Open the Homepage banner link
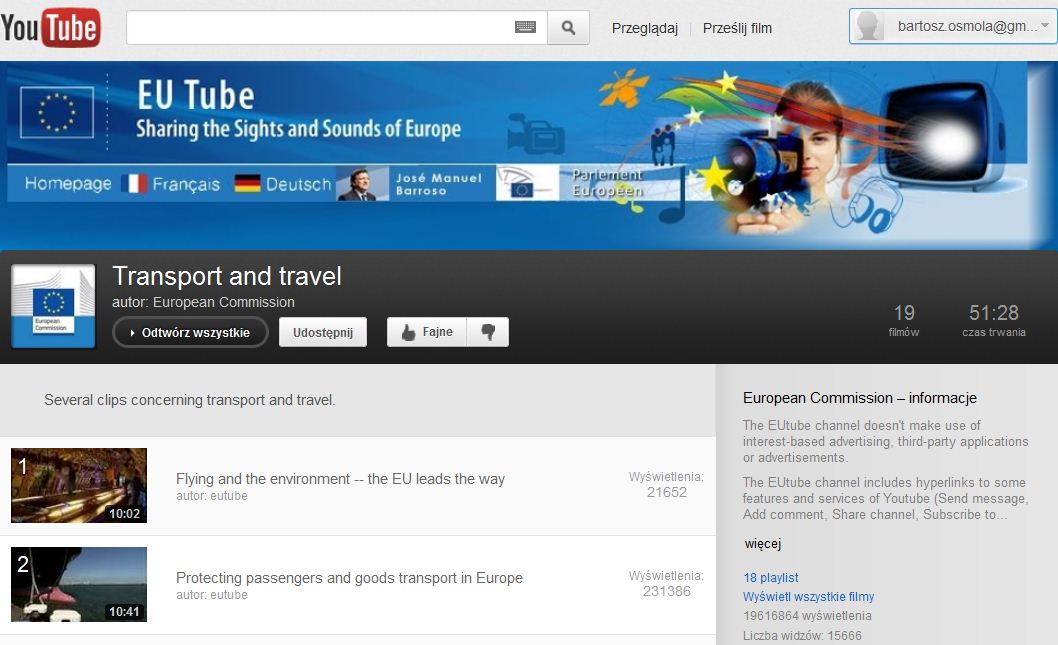Screen dimensions: 1058x645 pos(68,184)
